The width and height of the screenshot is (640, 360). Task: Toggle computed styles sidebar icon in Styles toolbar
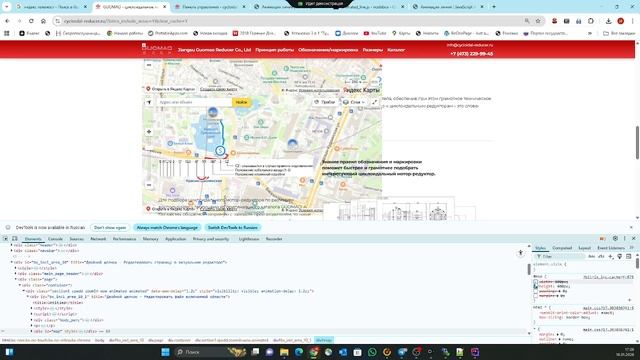(x=629, y=256)
